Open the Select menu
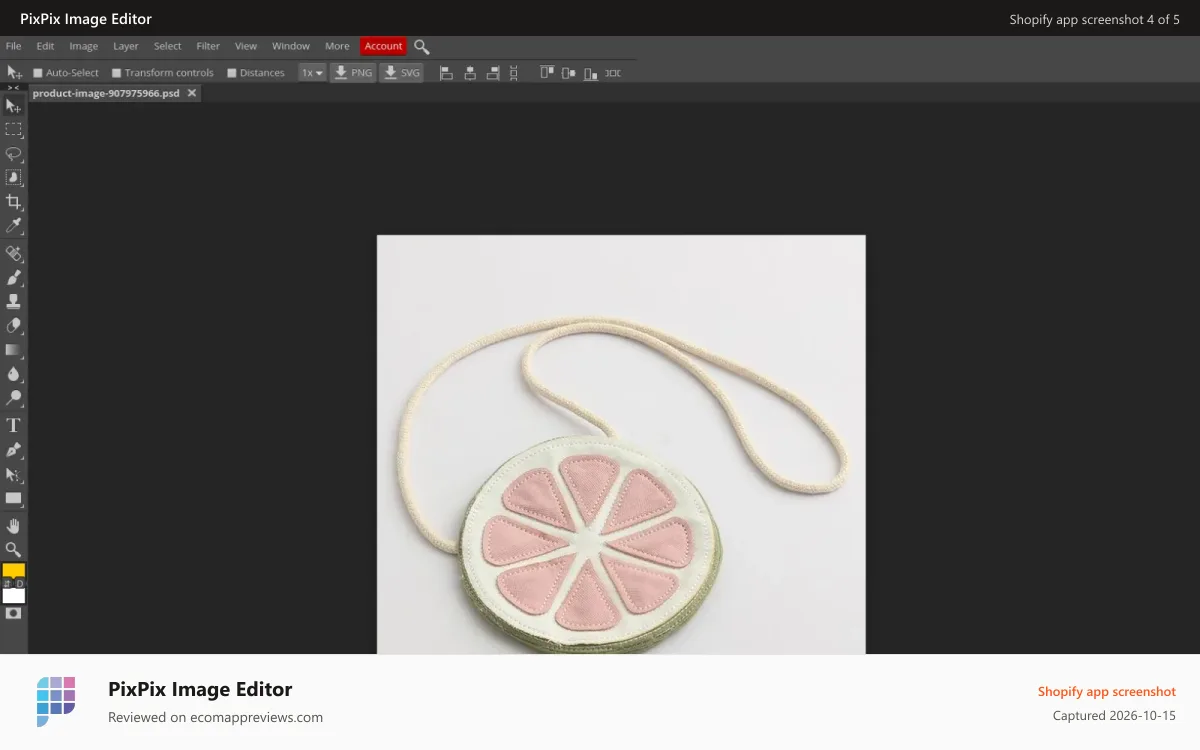The width and height of the screenshot is (1200, 750). [x=167, y=46]
